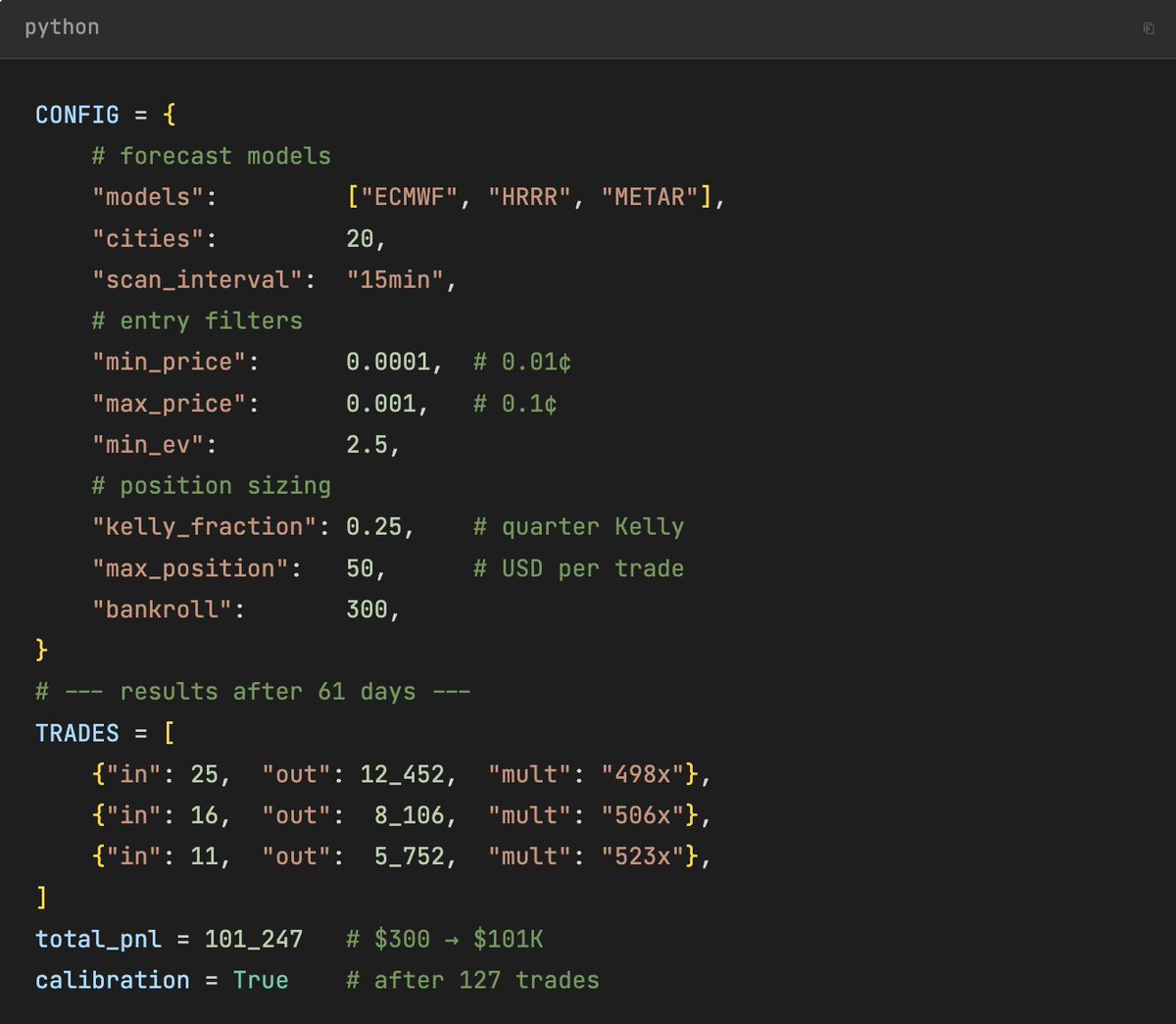The height and width of the screenshot is (1024, 1176).
Task: Click the "506x" multiplier string
Action: [643, 815]
